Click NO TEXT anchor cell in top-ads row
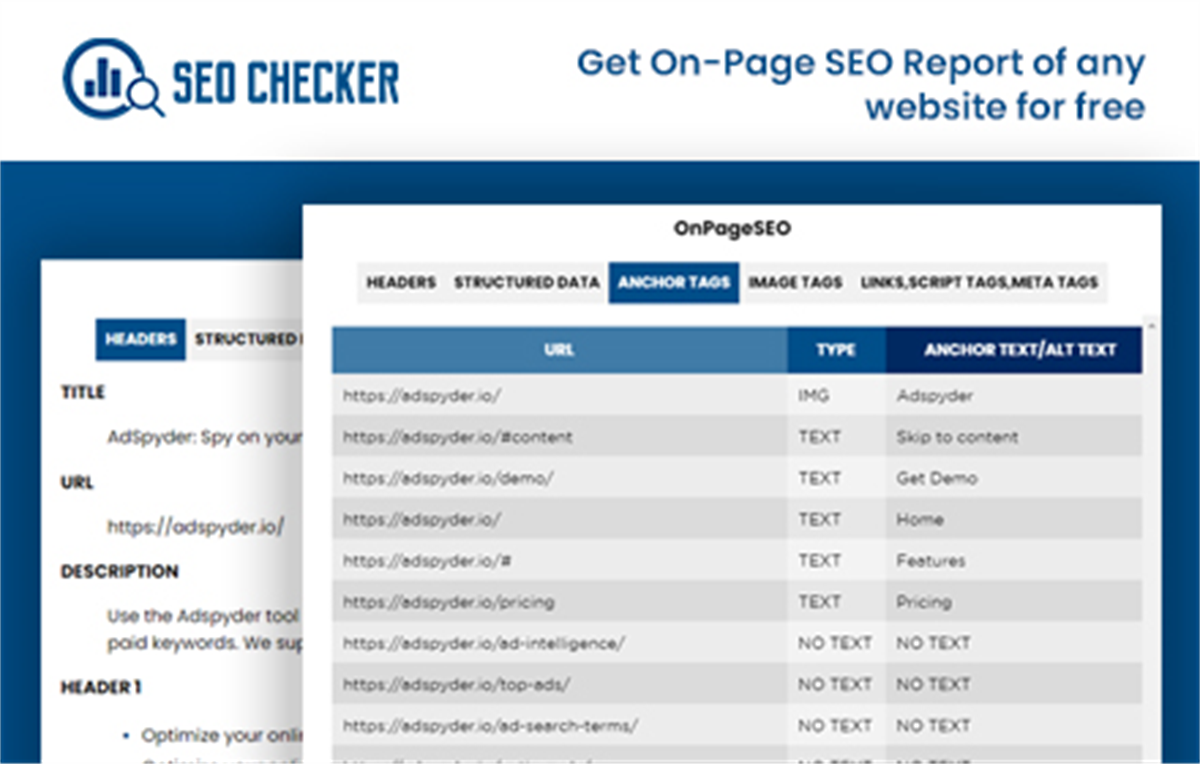1200x764 pixels. click(x=1014, y=684)
